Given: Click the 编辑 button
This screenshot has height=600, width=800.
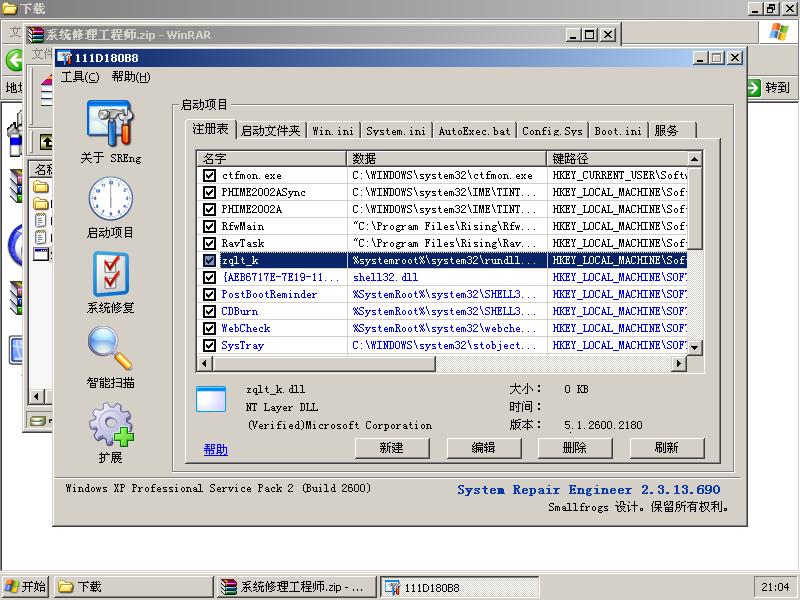Looking at the screenshot, I should pyautogui.click(x=484, y=448).
